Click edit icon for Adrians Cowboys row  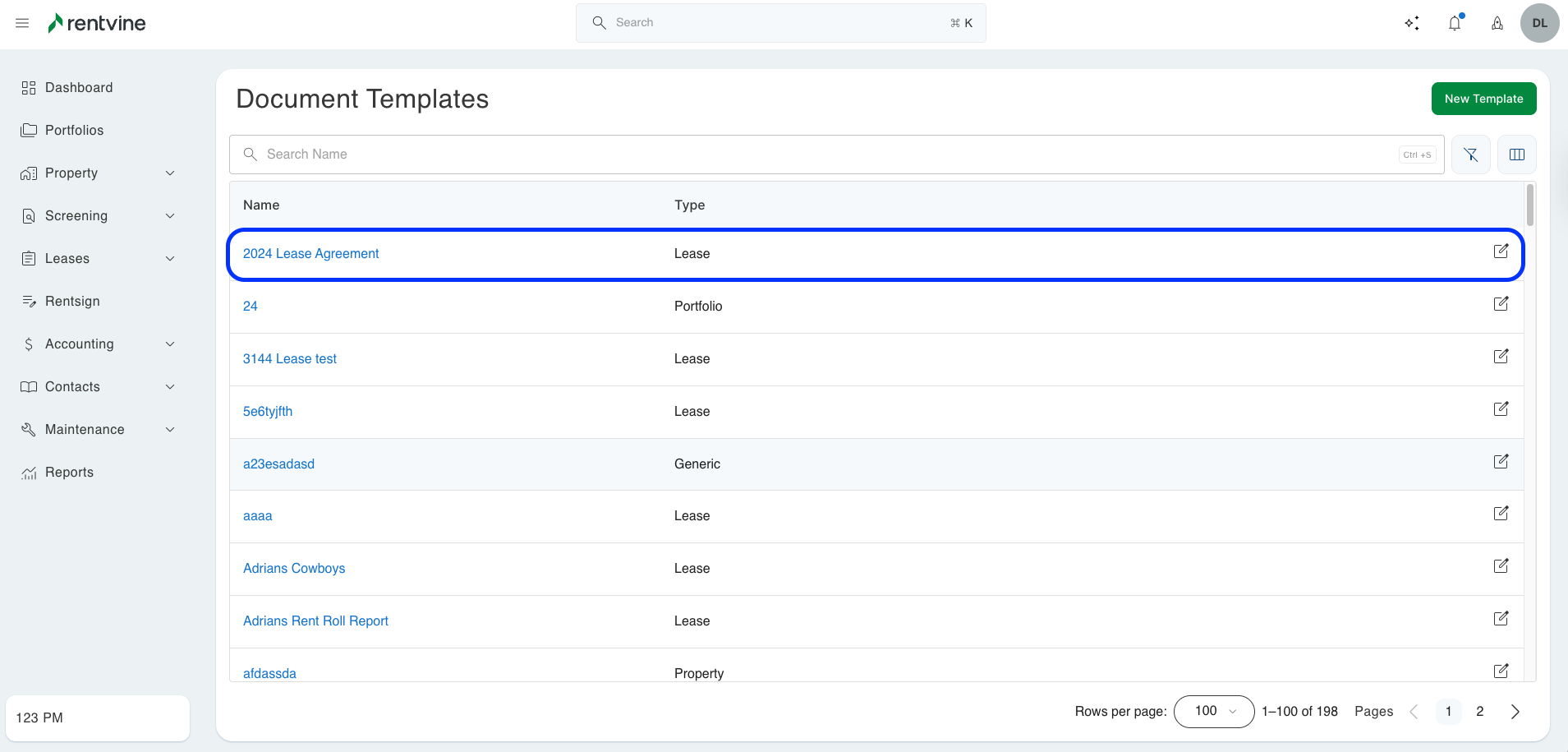[x=1501, y=566]
